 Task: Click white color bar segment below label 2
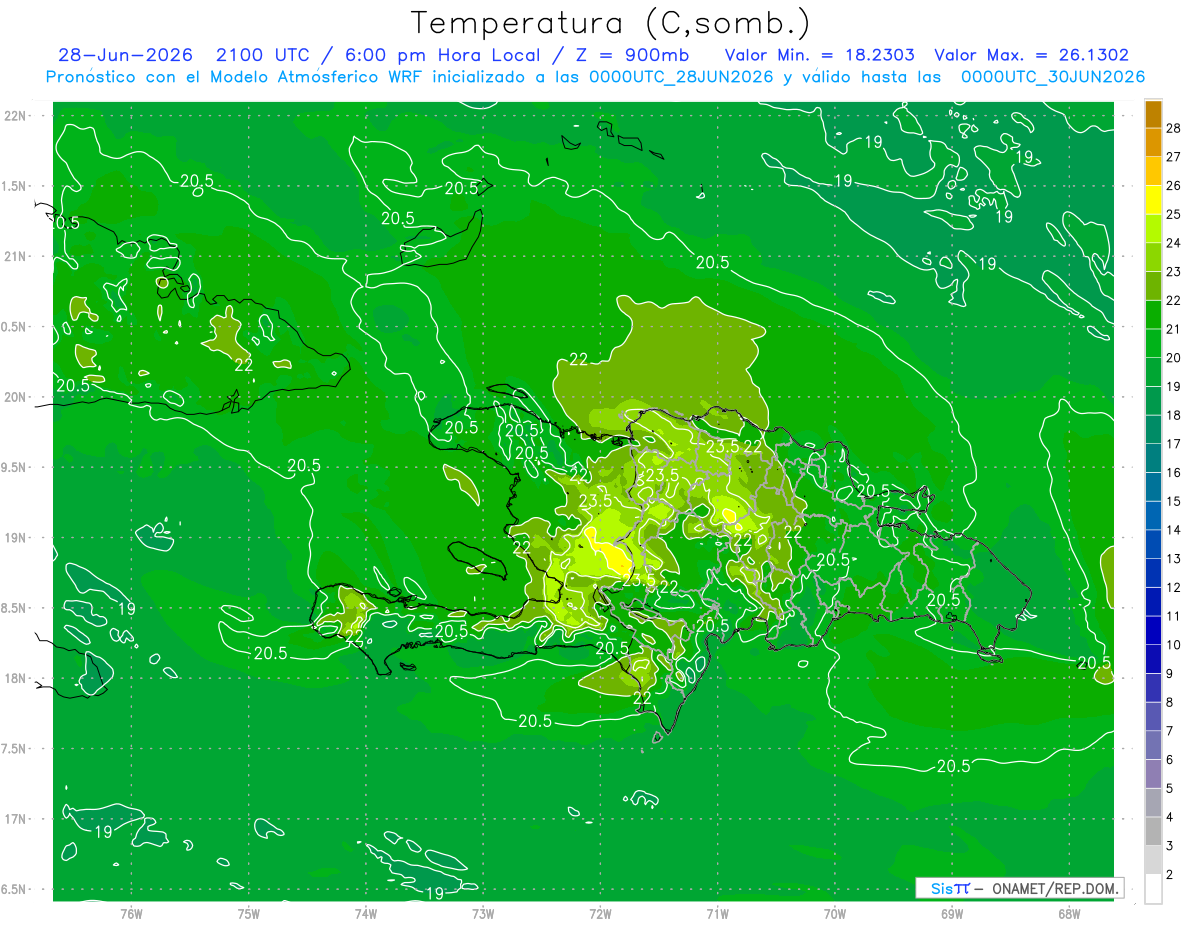coord(1153,889)
